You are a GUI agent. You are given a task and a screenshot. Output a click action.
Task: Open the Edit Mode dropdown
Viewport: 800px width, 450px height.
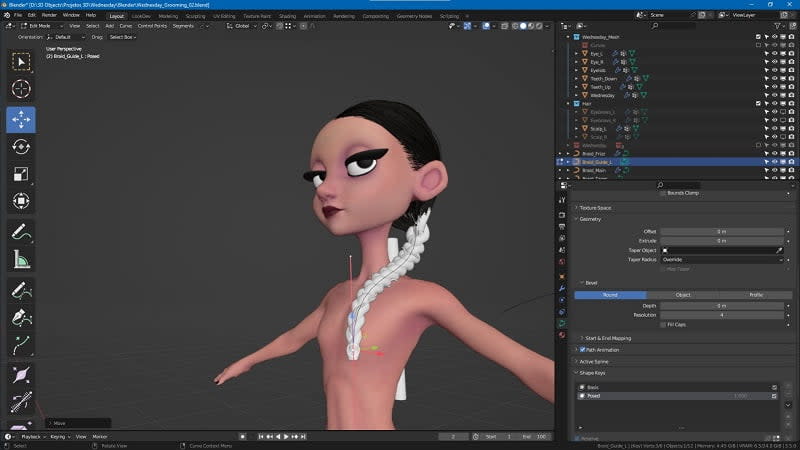coord(42,26)
